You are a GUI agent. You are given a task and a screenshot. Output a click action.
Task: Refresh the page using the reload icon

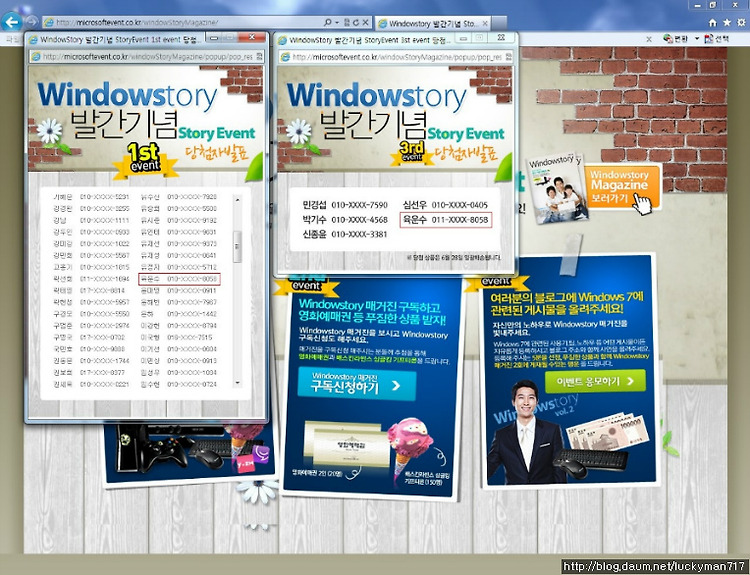[356, 22]
